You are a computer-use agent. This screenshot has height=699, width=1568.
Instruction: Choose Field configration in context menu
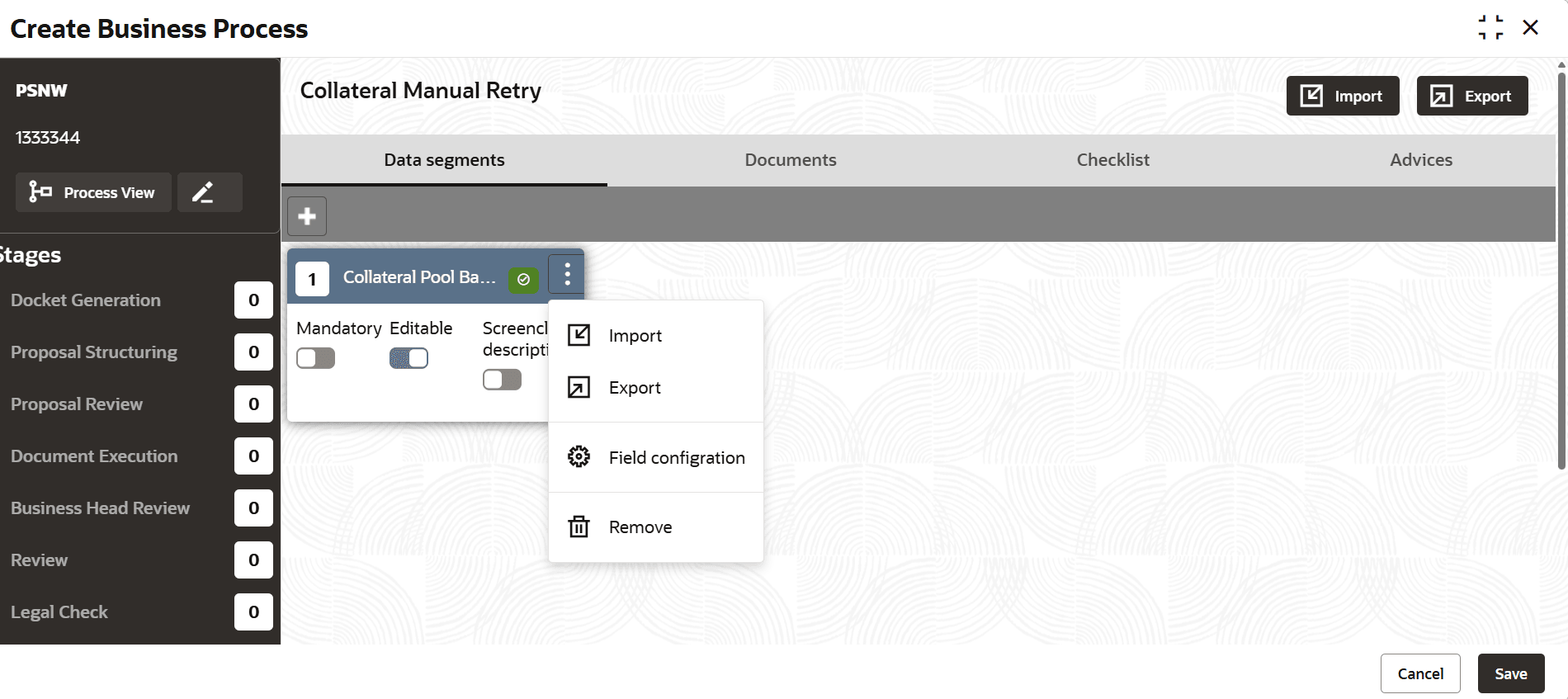coord(656,458)
